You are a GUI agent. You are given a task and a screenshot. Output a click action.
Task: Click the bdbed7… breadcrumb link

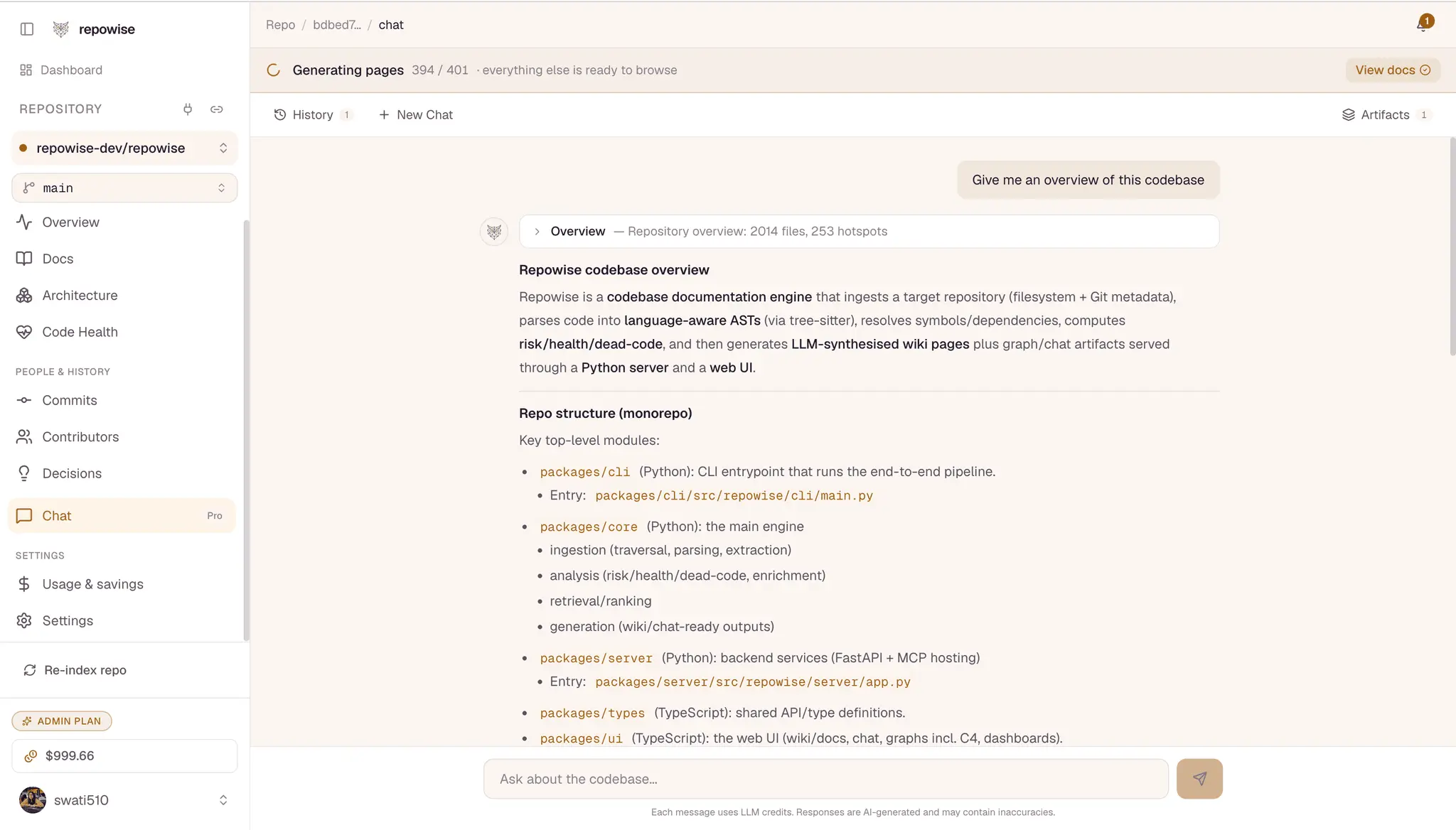tap(337, 25)
